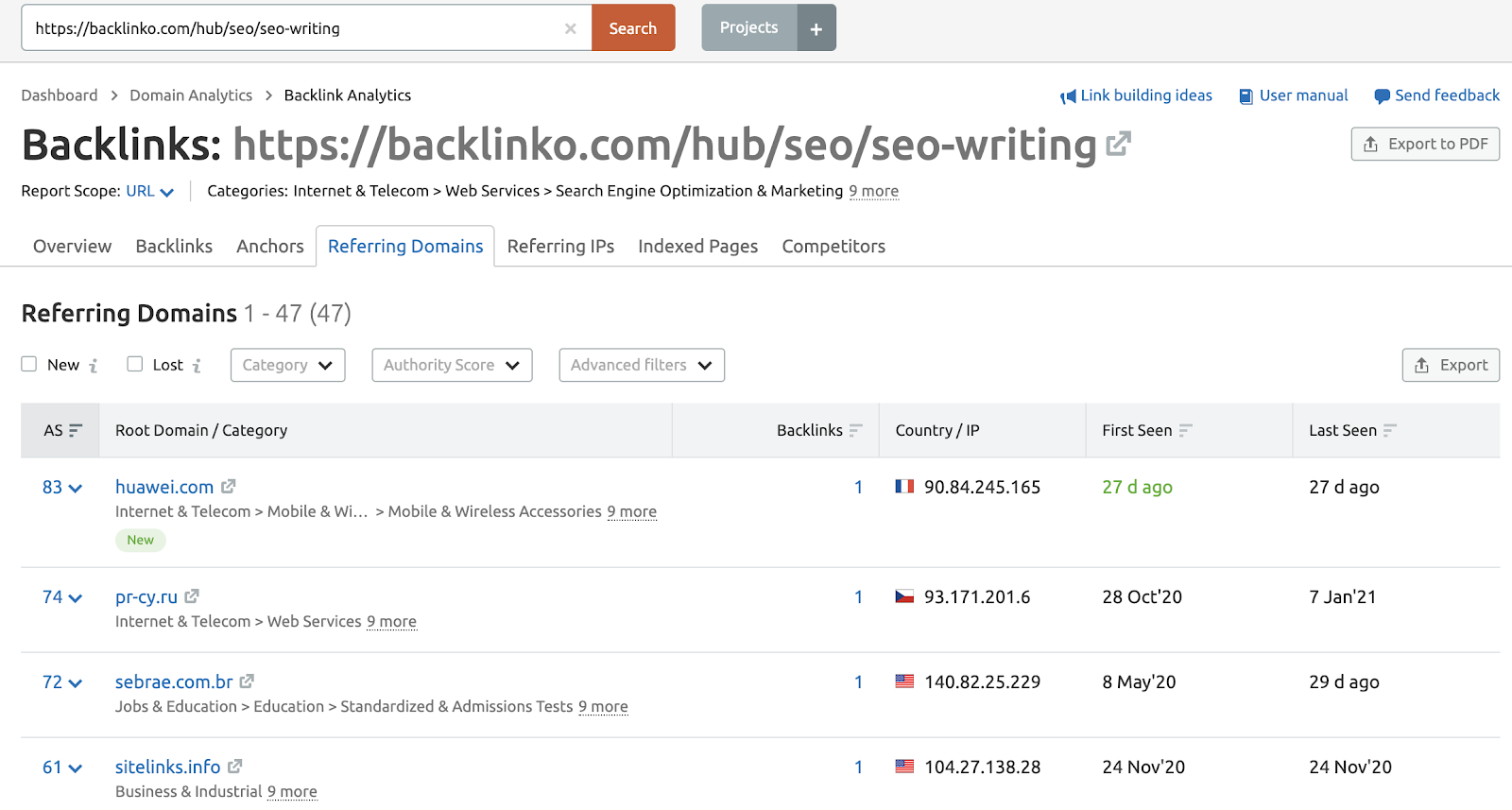Open the Authority Score filter dropdown
1512x810 pixels.
pyautogui.click(x=452, y=365)
